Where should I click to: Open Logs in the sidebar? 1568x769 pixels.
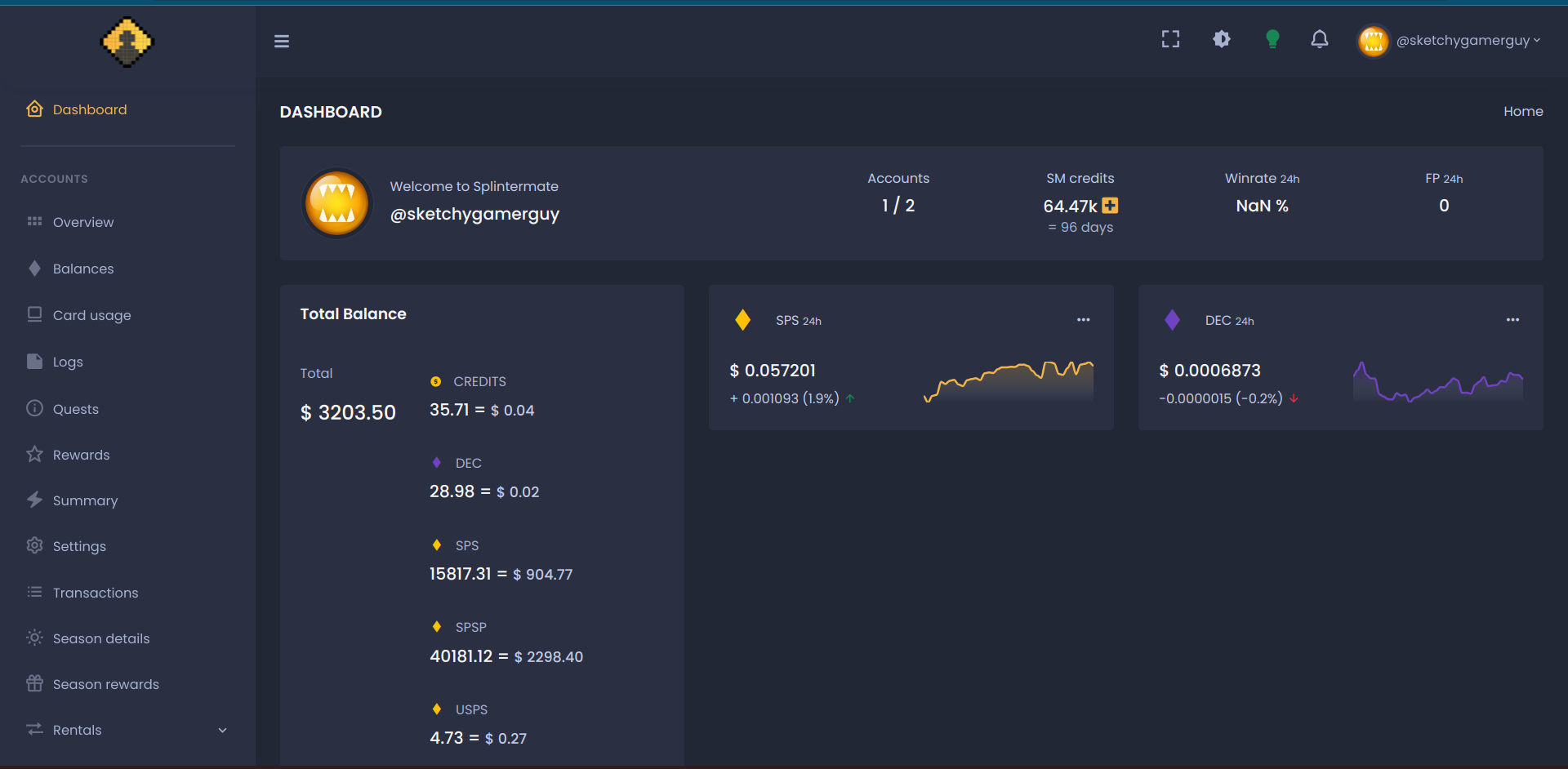[68, 362]
